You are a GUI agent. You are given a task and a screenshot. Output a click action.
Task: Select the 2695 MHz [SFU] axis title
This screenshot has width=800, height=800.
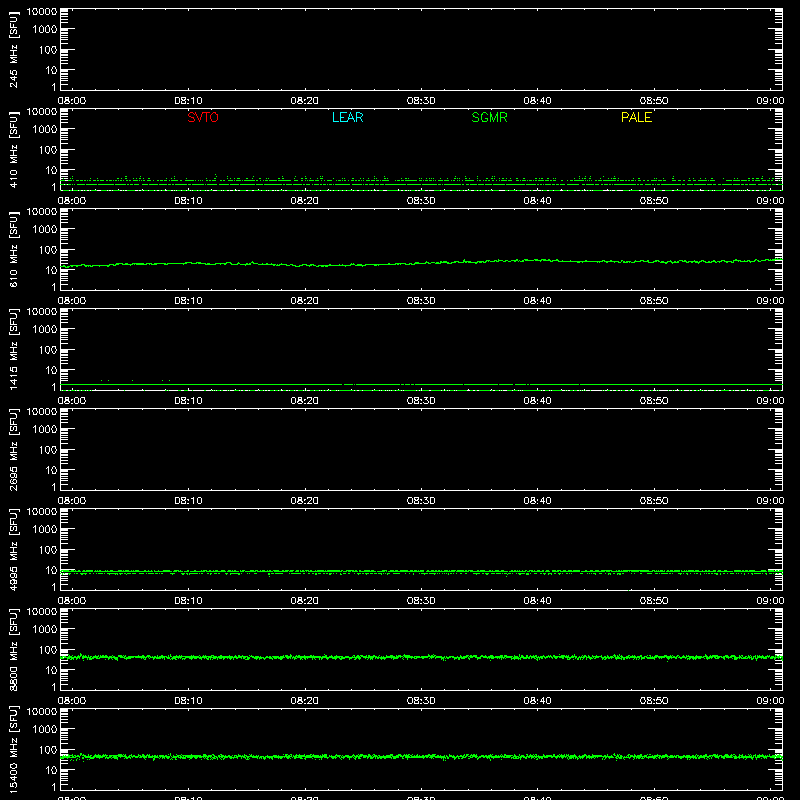tap(13, 449)
